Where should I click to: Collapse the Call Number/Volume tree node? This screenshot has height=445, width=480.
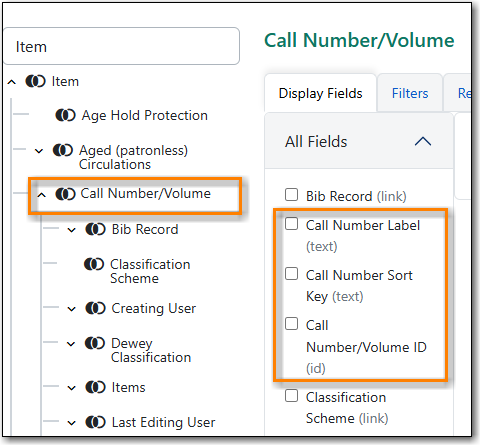click(x=41, y=195)
